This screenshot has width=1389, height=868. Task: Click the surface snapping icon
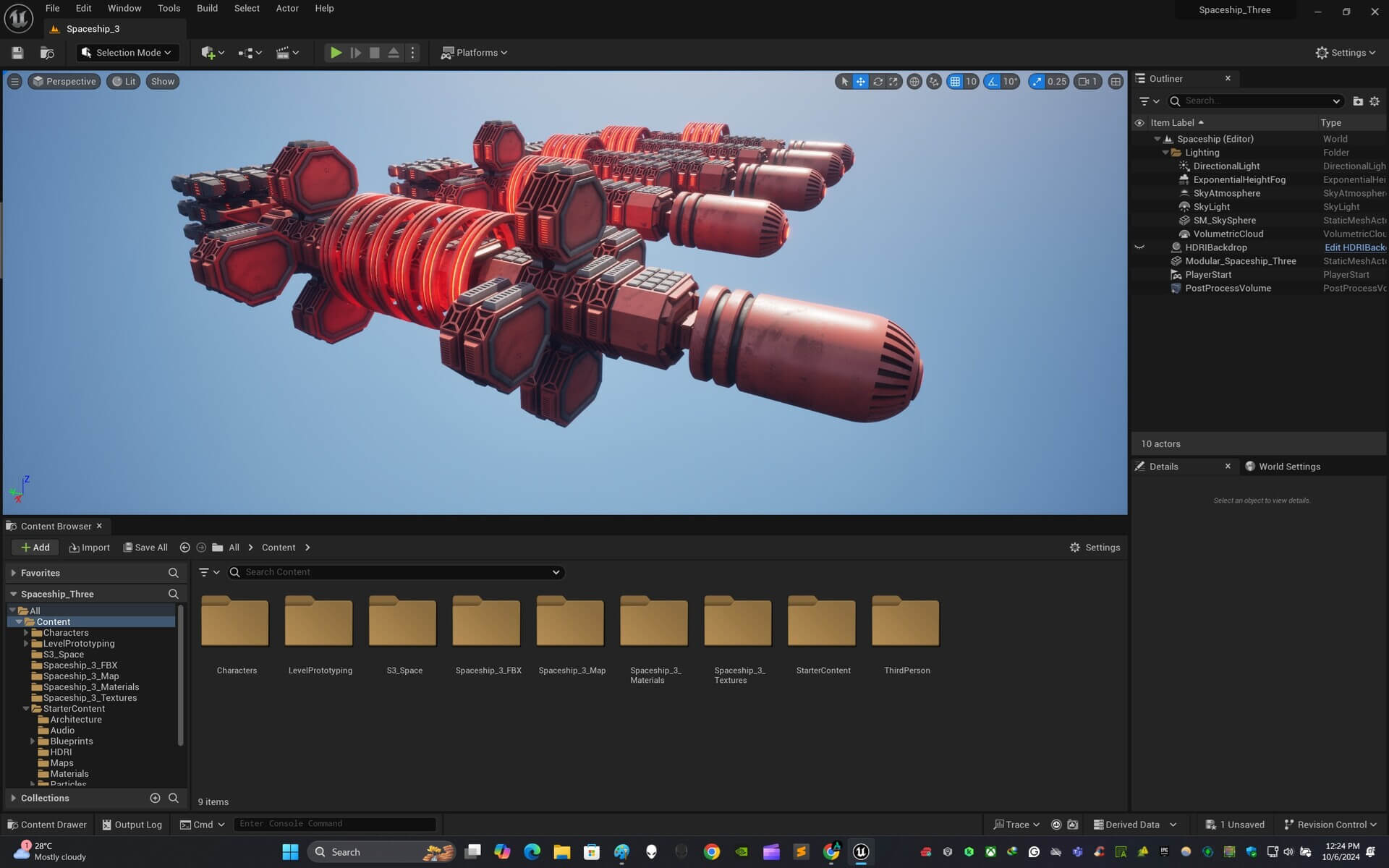coord(934,82)
